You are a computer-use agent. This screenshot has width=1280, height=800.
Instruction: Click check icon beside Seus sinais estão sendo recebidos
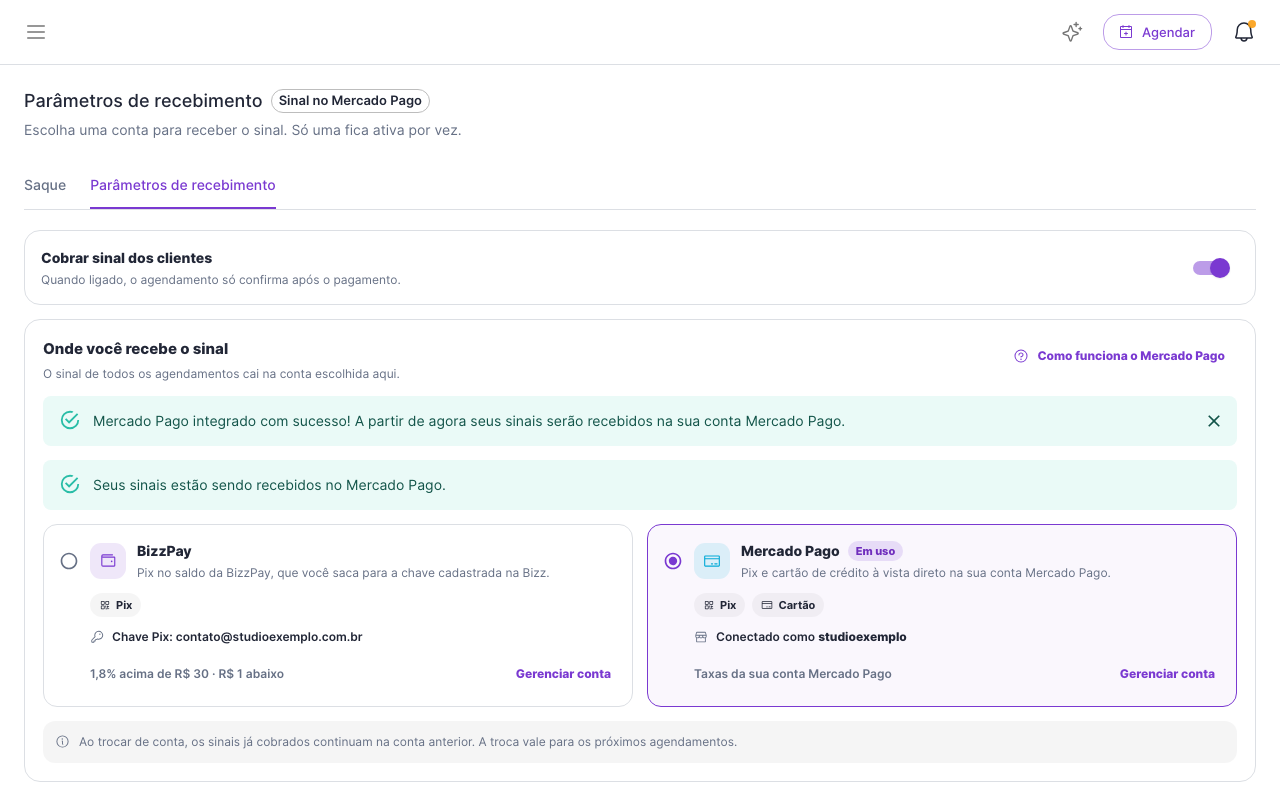pos(70,485)
